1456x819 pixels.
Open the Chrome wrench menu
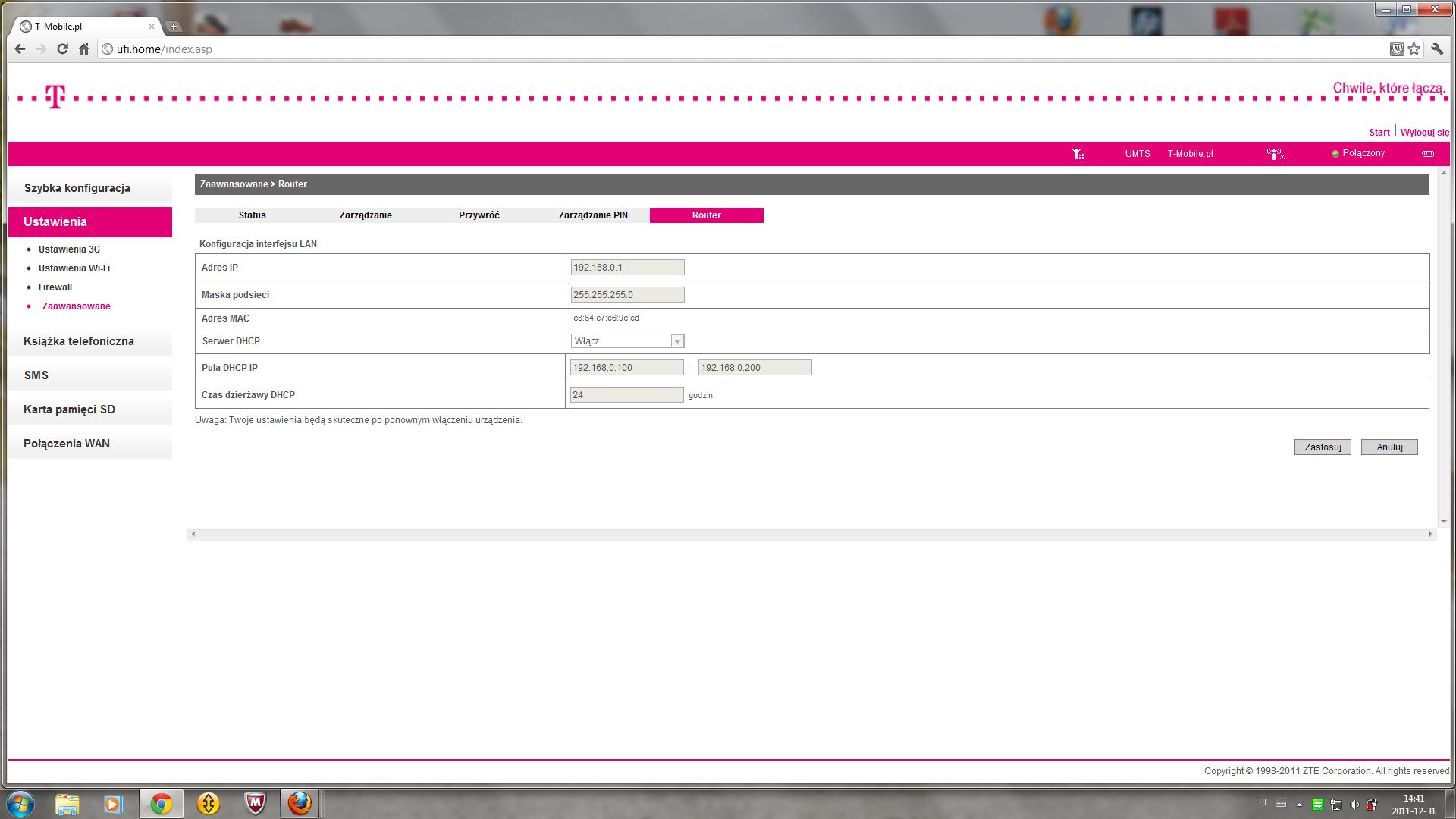point(1437,49)
